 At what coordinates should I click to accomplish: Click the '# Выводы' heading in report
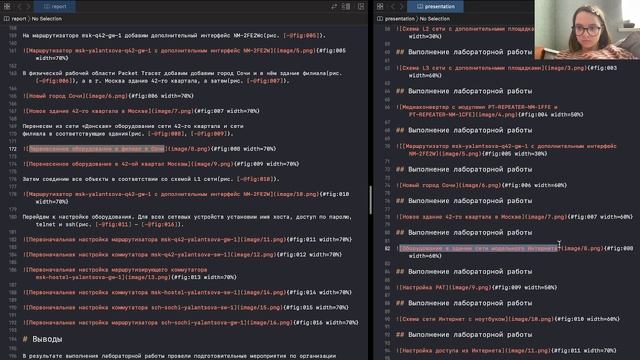click(x=43, y=339)
